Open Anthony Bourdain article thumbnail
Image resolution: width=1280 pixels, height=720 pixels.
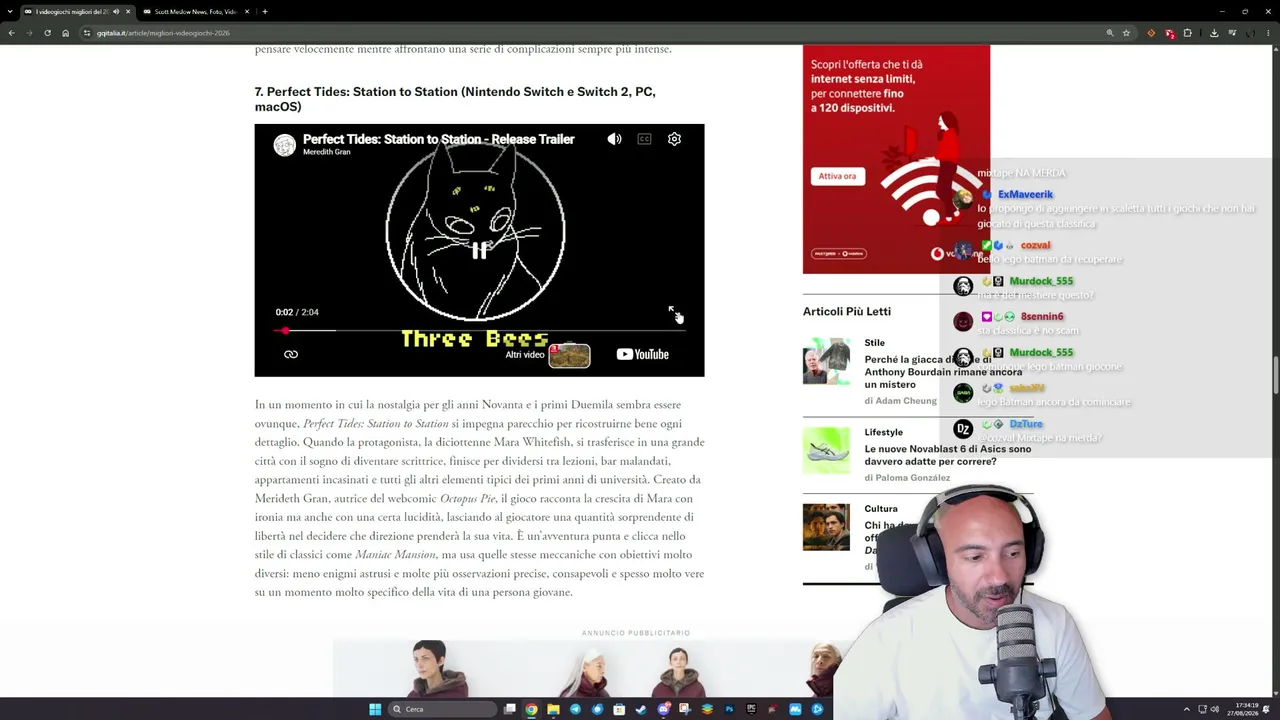tap(826, 360)
